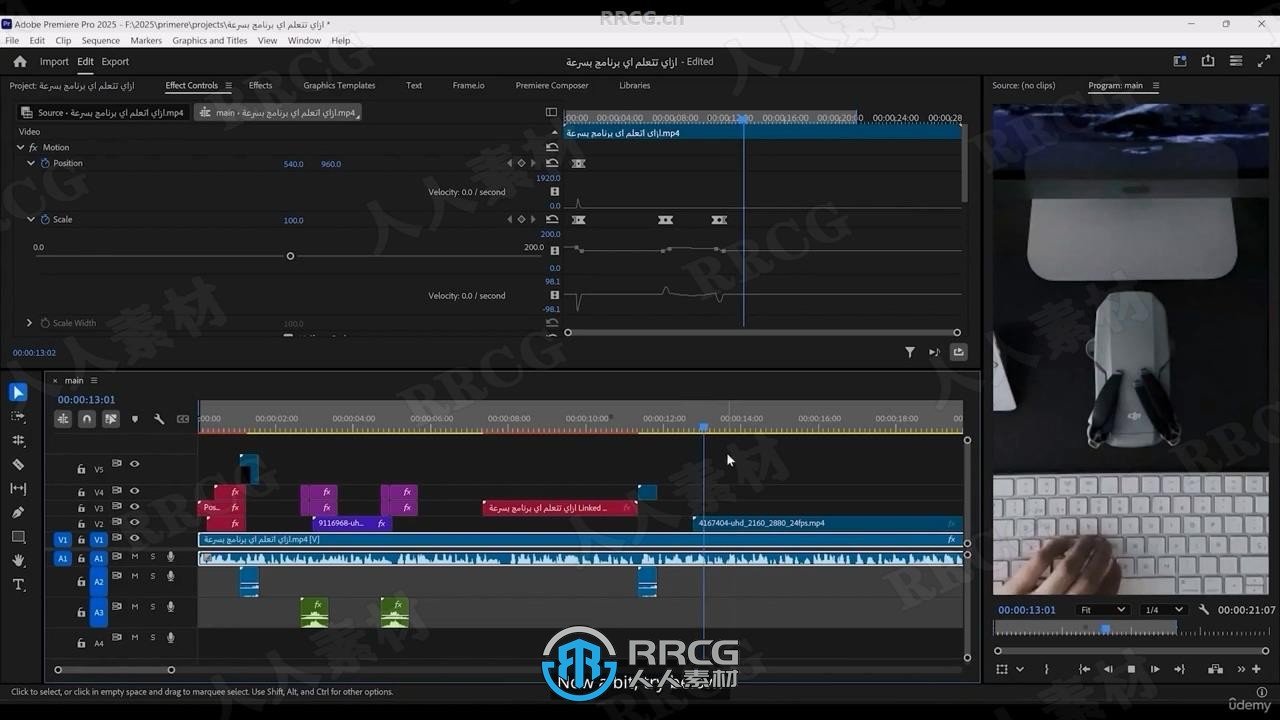Screen dimensions: 1280x720
Task: Collapse the Scale property twirl
Action: tap(31, 219)
